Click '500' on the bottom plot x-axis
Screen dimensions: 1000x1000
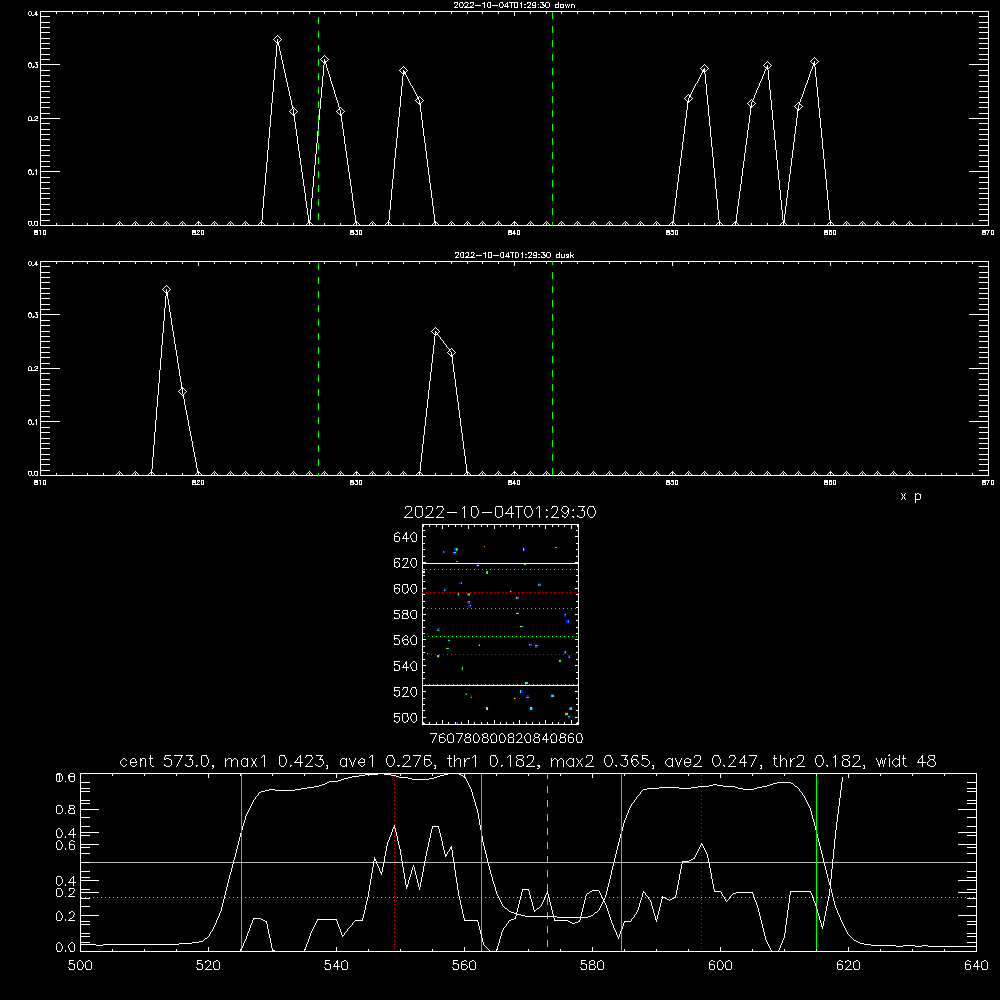point(80,966)
